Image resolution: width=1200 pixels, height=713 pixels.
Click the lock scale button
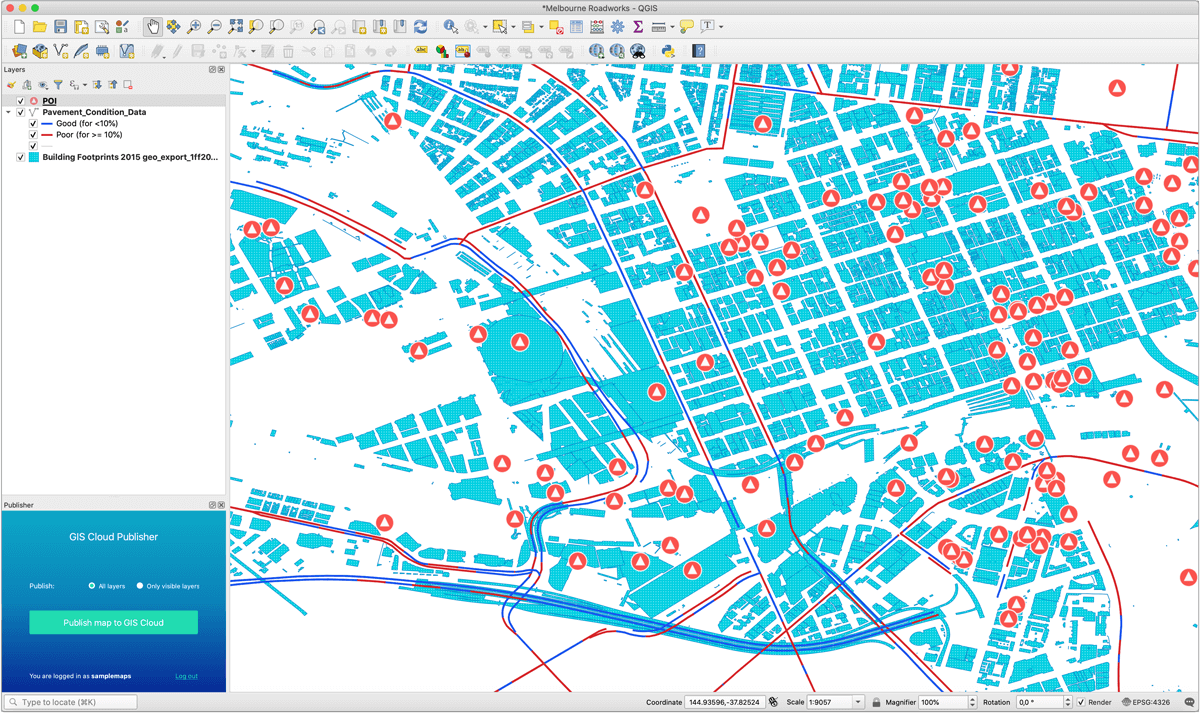pos(876,702)
